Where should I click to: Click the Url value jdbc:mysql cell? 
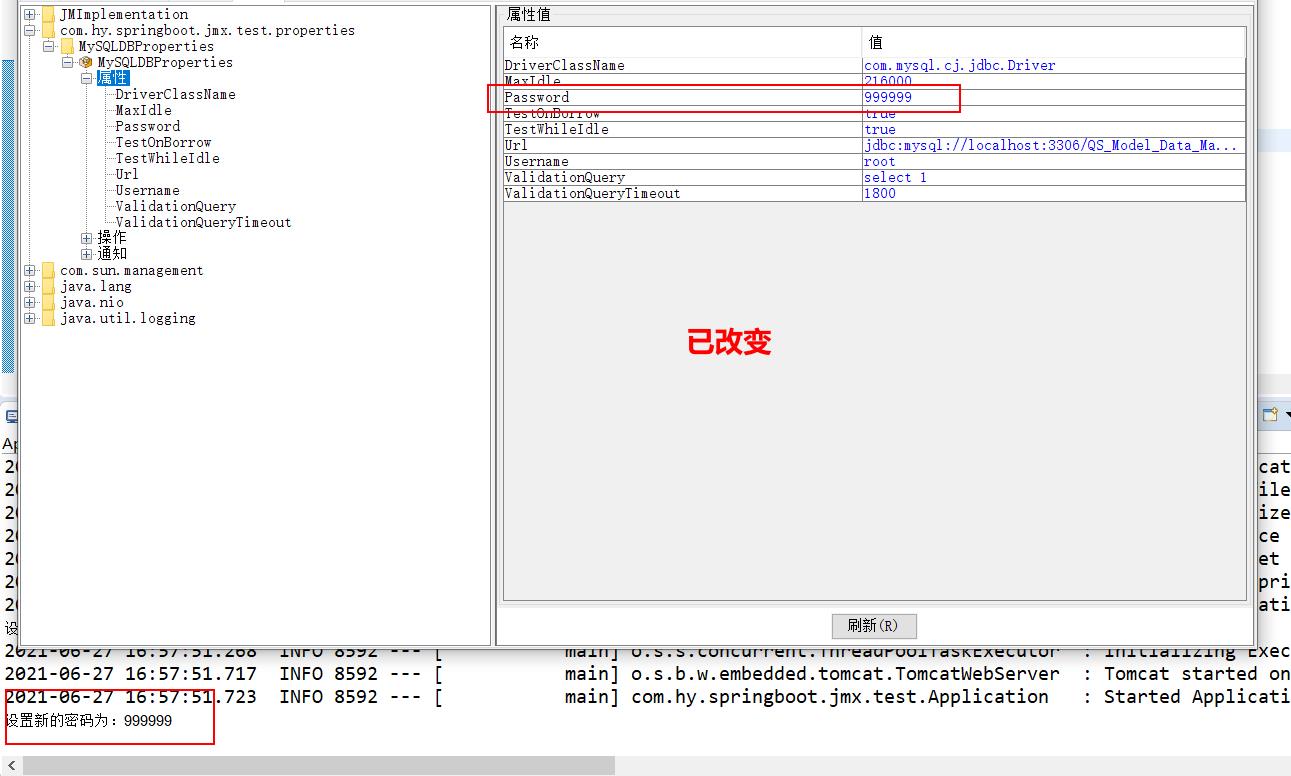pos(1054,145)
